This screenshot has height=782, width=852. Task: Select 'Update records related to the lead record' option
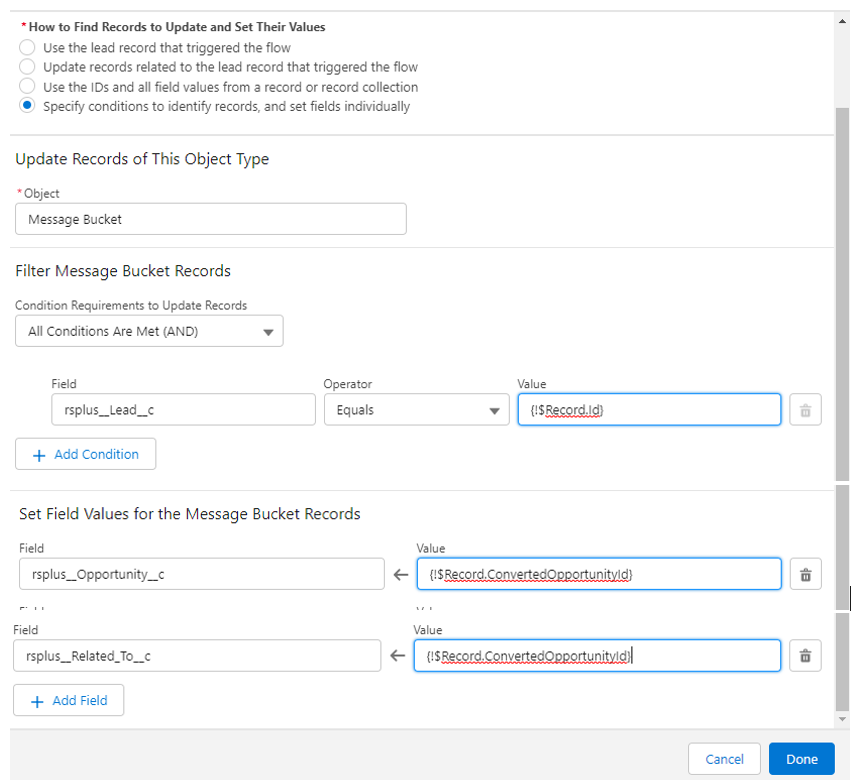coord(28,67)
